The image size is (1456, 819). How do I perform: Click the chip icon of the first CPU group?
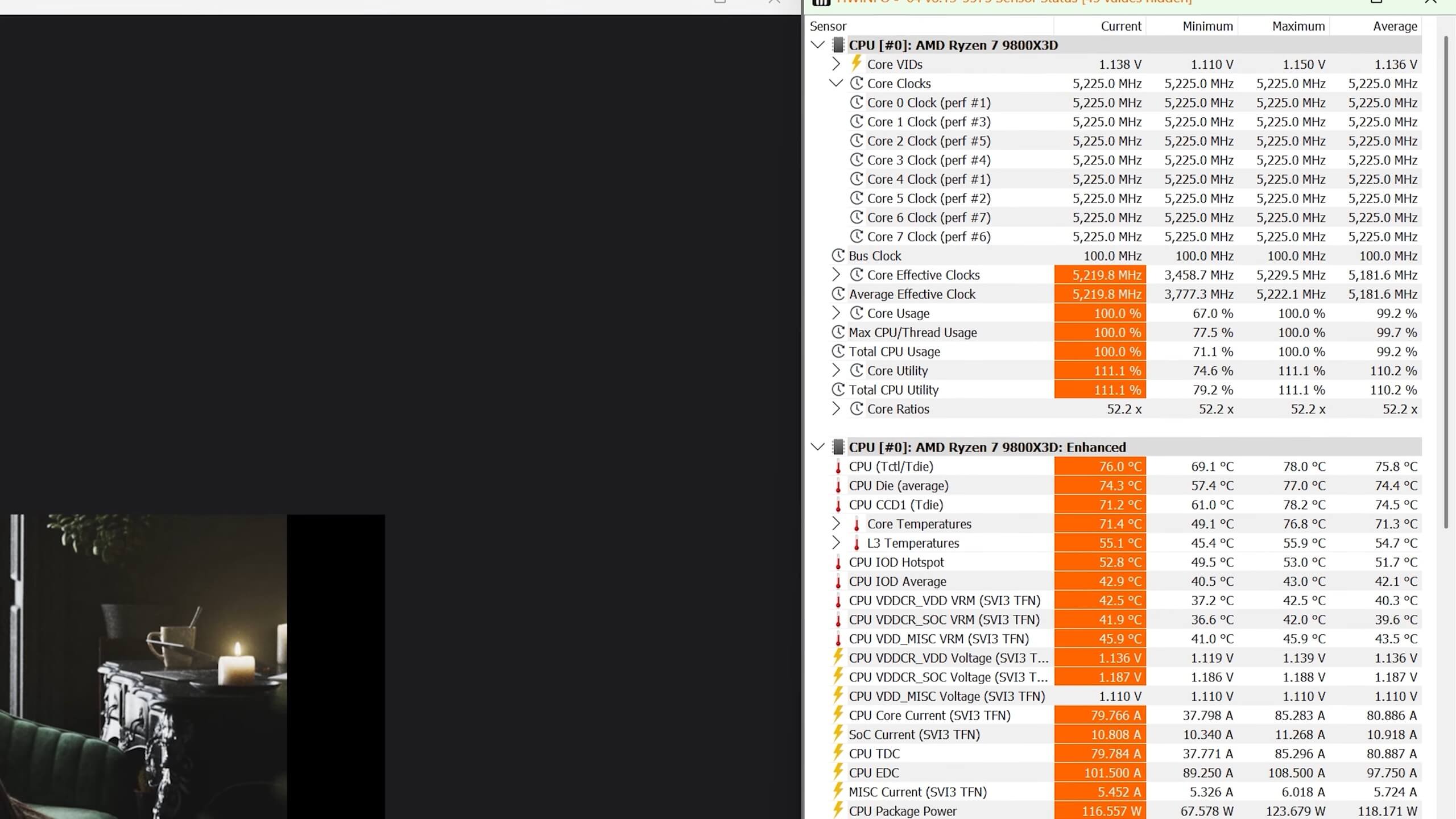click(838, 45)
